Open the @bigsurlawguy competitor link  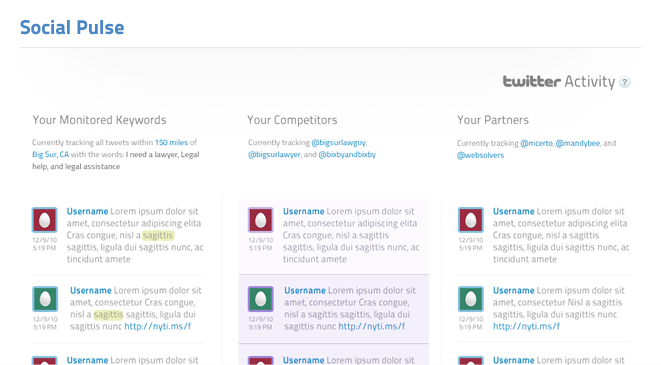click(339, 142)
